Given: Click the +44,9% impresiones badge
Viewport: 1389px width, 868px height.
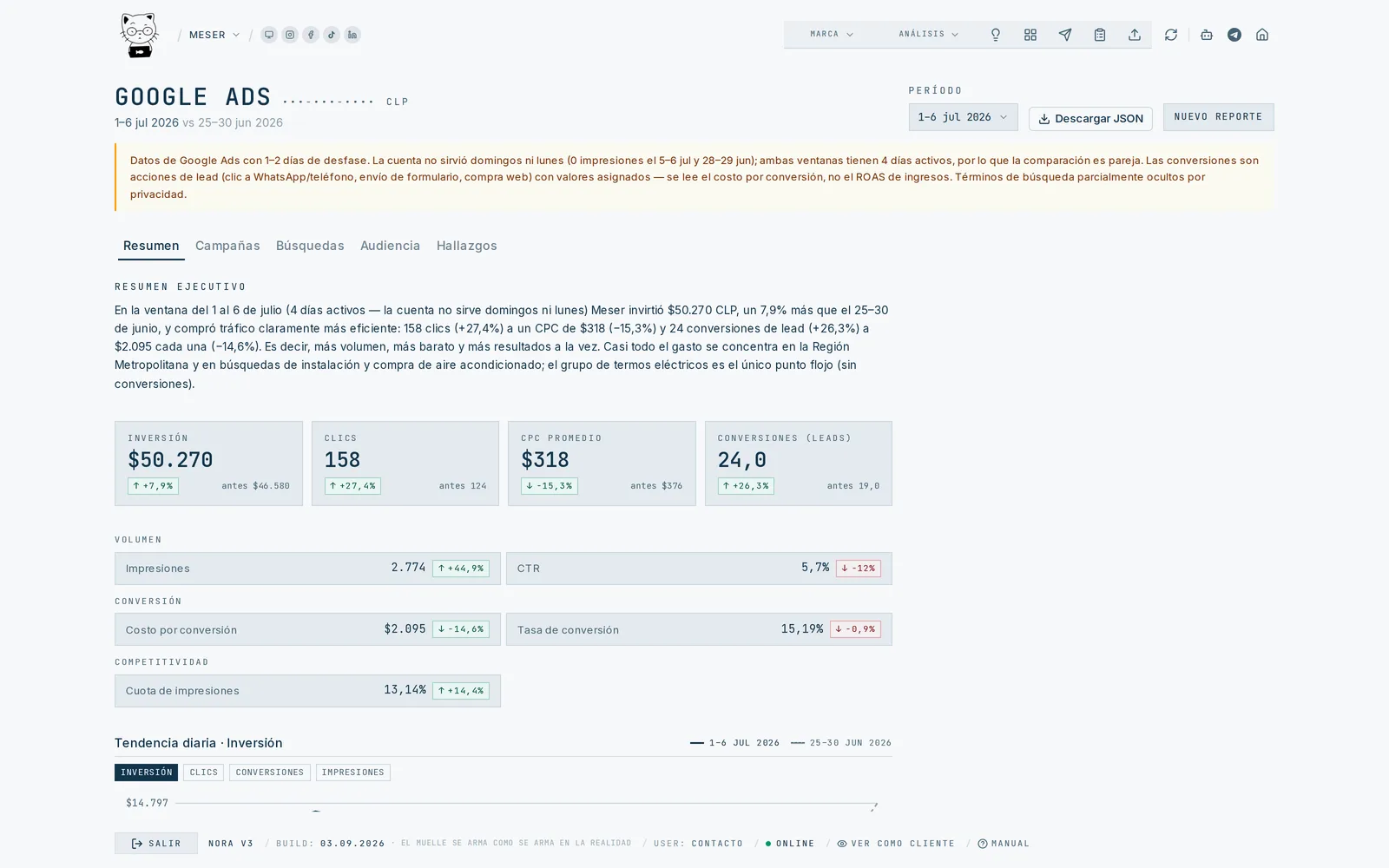Looking at the screenshot, I should click(x=461, y=569).
